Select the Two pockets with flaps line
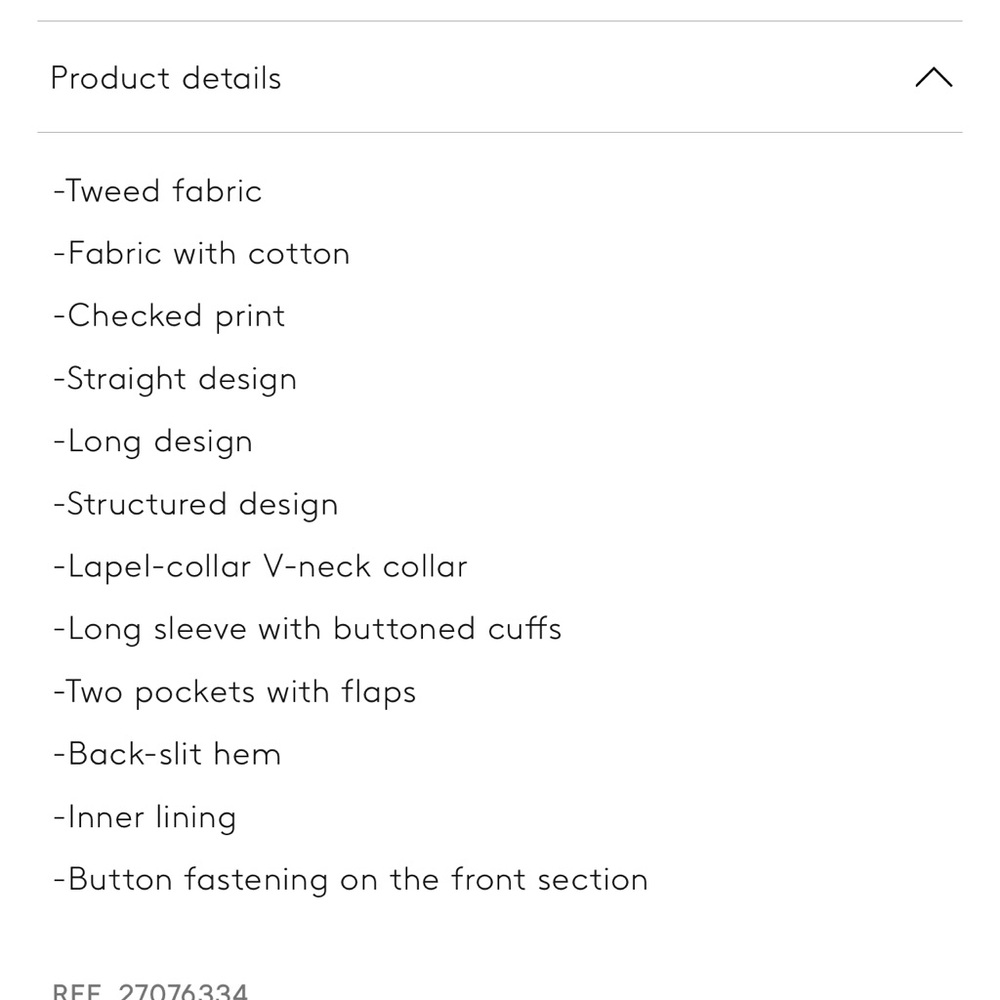This screenshot has width=1000, height=1000. pyautogui.click(x=234, y=692)
